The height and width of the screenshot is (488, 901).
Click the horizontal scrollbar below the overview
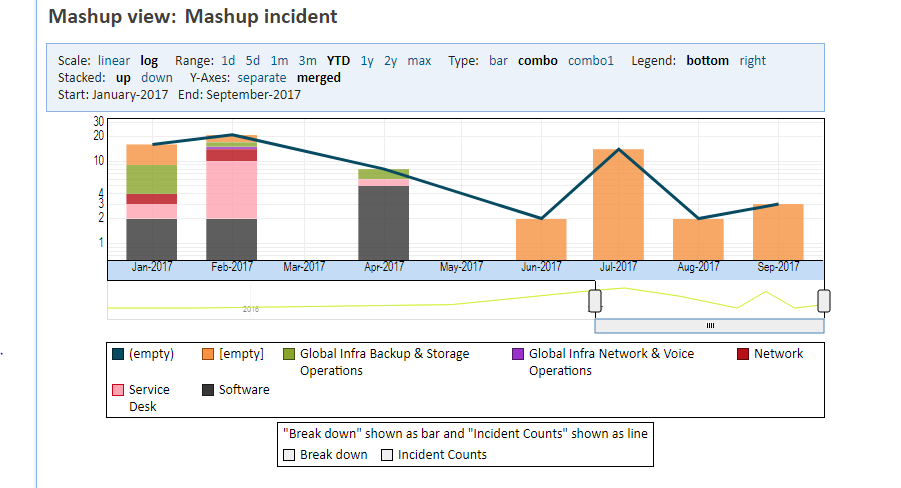(x=709, y=326)
